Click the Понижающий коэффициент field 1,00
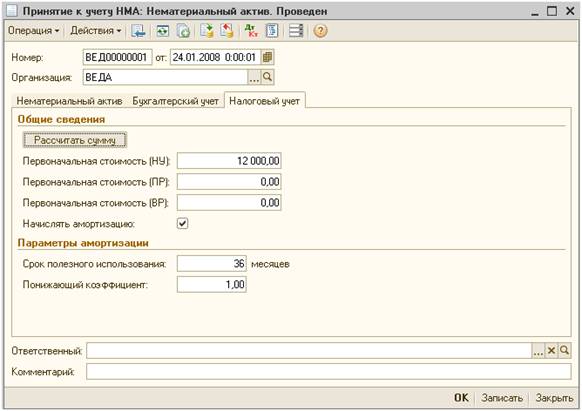 click(x=212, y=284)
